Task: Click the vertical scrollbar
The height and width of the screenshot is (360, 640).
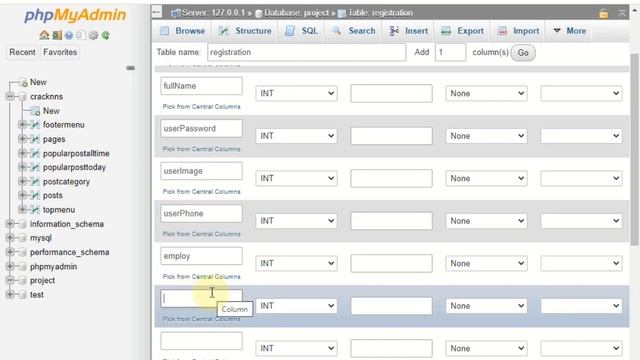Action: [x=635, y=149]
